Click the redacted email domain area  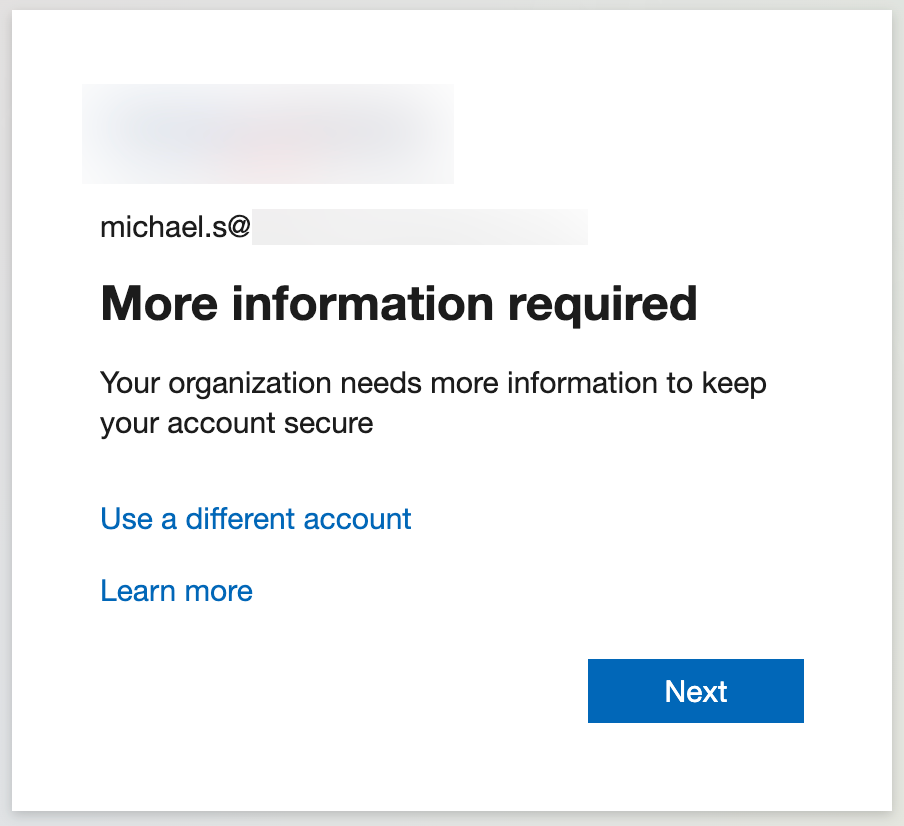(420, 227)
